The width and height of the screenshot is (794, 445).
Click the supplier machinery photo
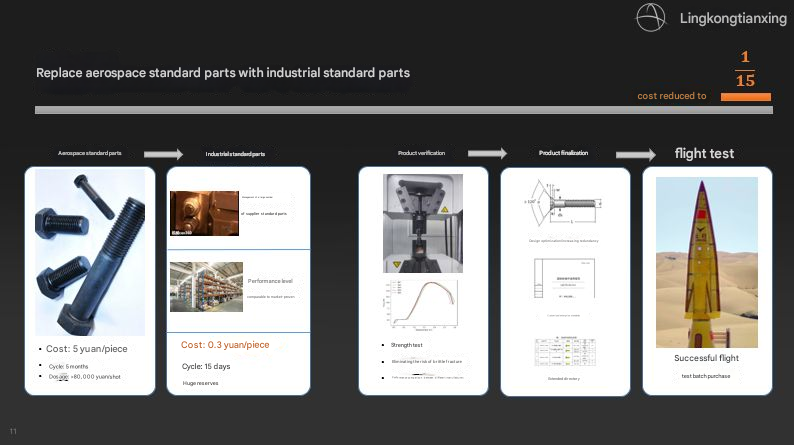pos(204,214)
